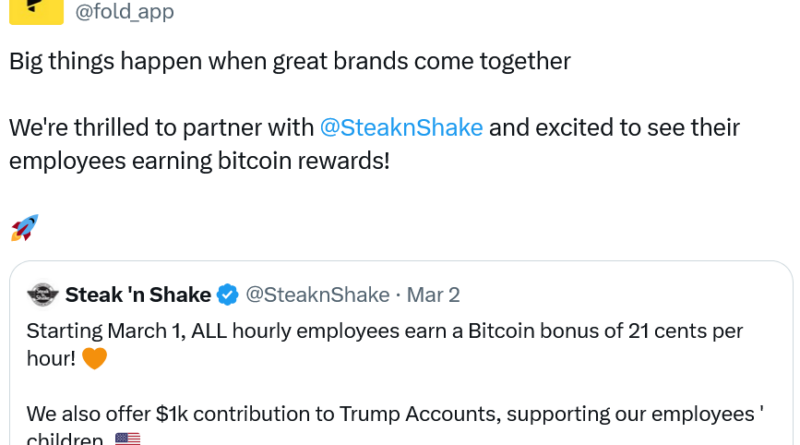Click the word "children" in the quoted post
800x445 pixels.
click(x=64, y=439)
